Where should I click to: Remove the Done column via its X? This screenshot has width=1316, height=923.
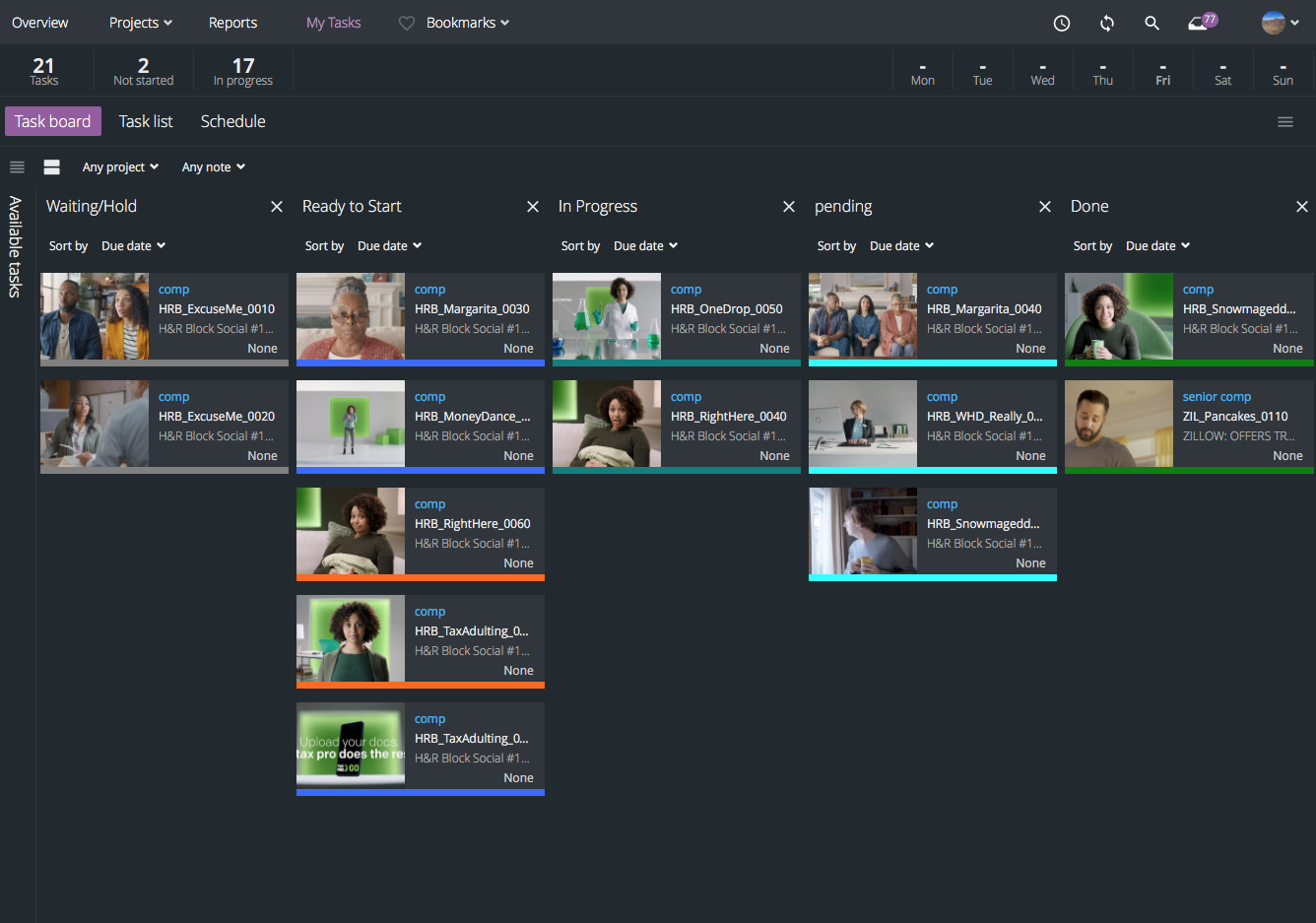(1301, 207)
